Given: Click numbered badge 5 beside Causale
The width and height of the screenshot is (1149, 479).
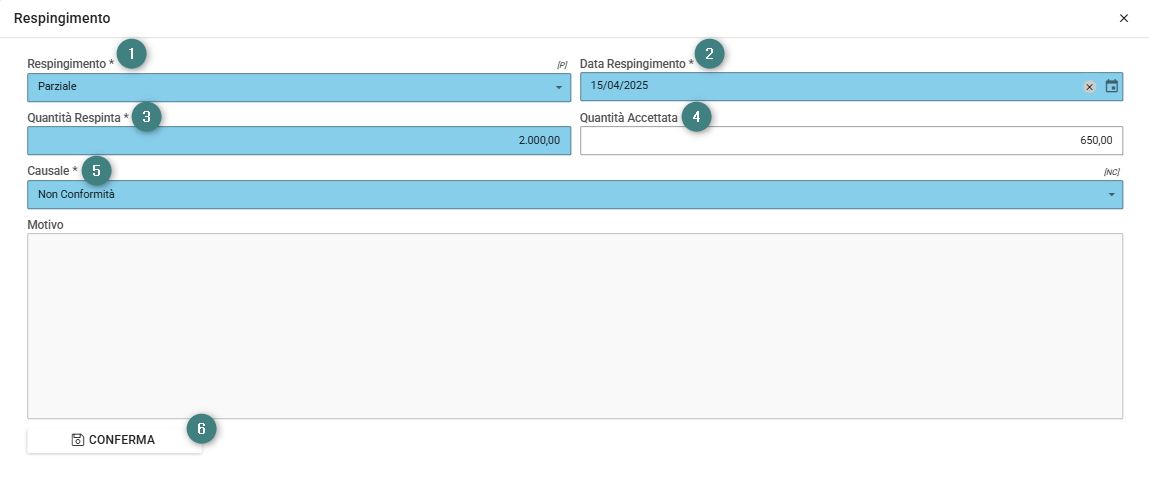Looking at the screenshot, I should [x=97, y=170].
